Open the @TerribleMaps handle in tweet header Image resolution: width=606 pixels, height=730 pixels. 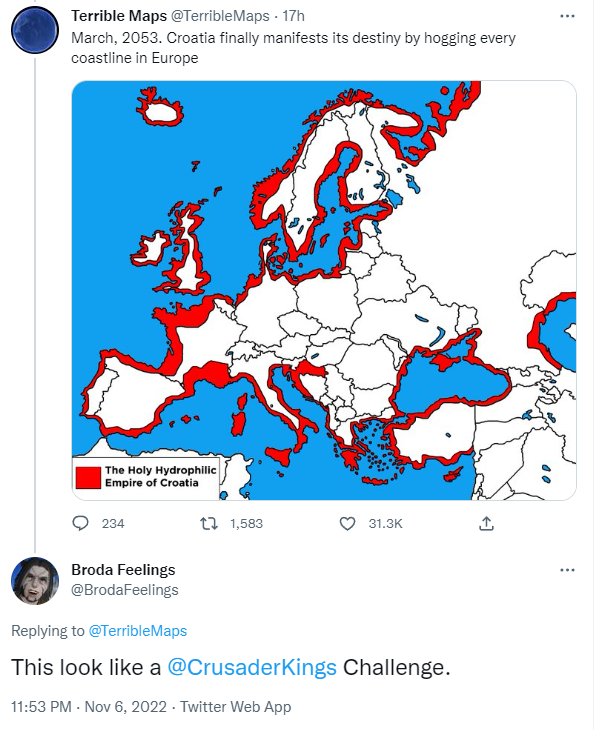coord(220,16)
